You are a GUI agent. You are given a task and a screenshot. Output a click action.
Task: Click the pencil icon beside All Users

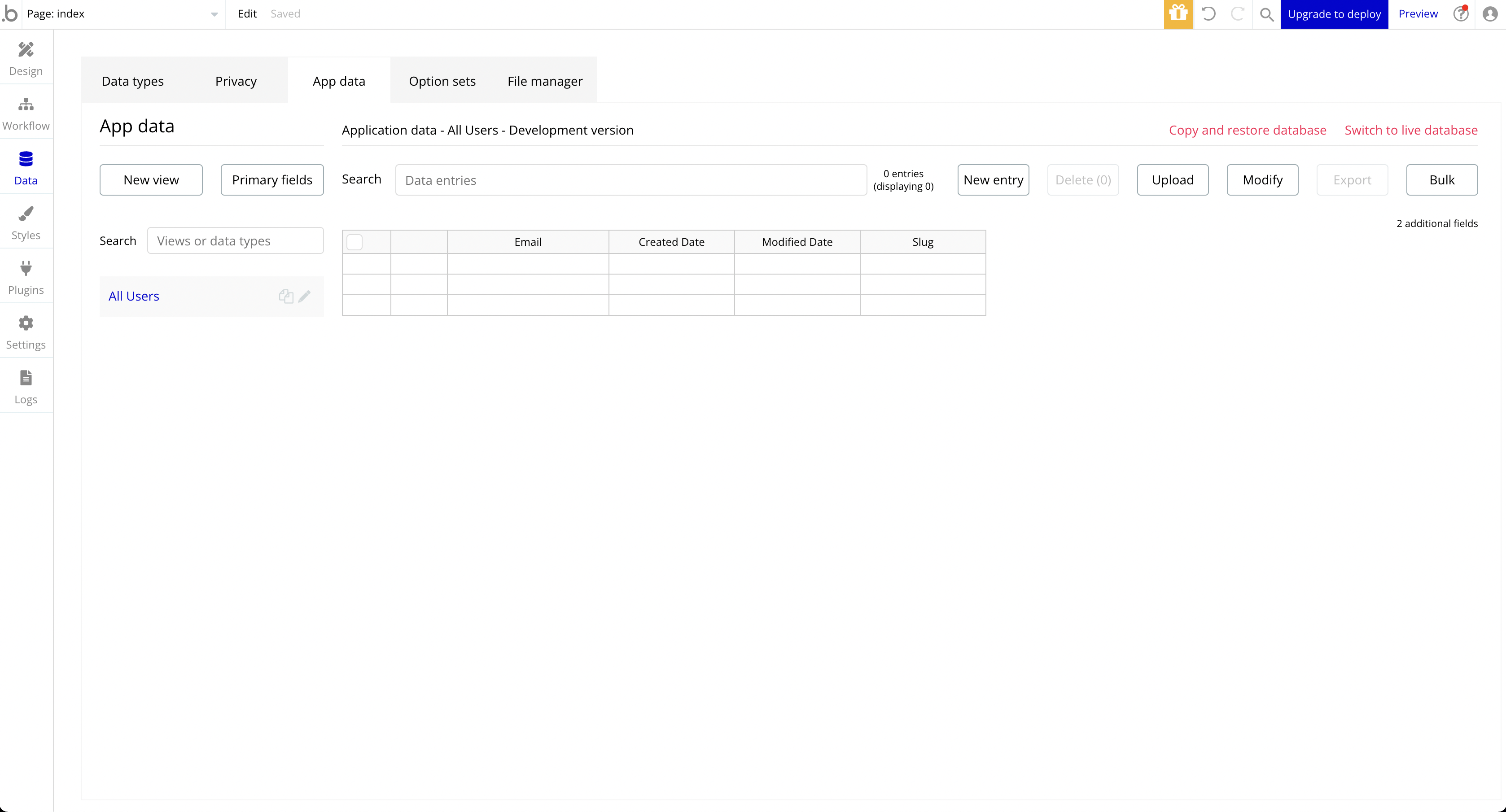(x=304, y=297)
